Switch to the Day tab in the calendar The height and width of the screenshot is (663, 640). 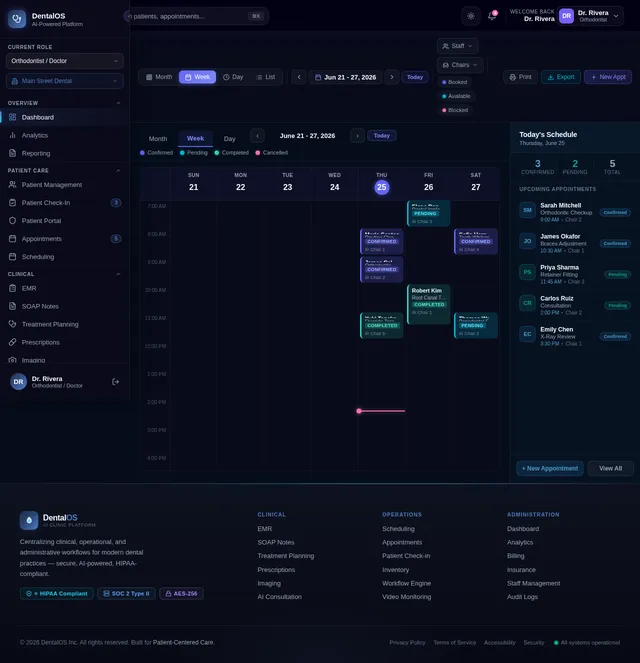point(230,139)
